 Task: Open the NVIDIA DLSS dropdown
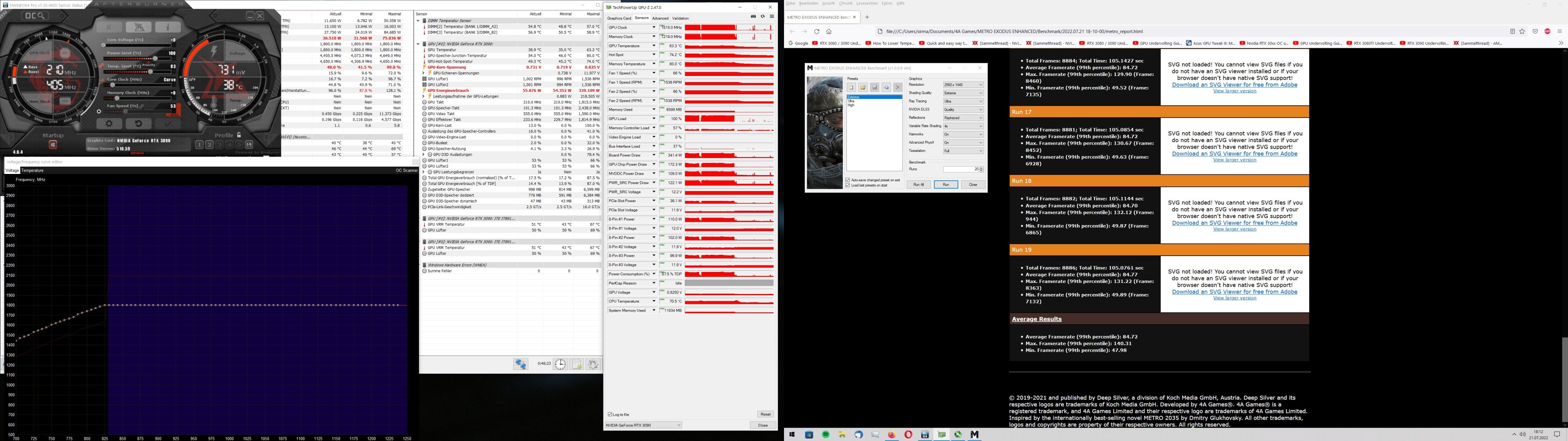pos(963,110)
